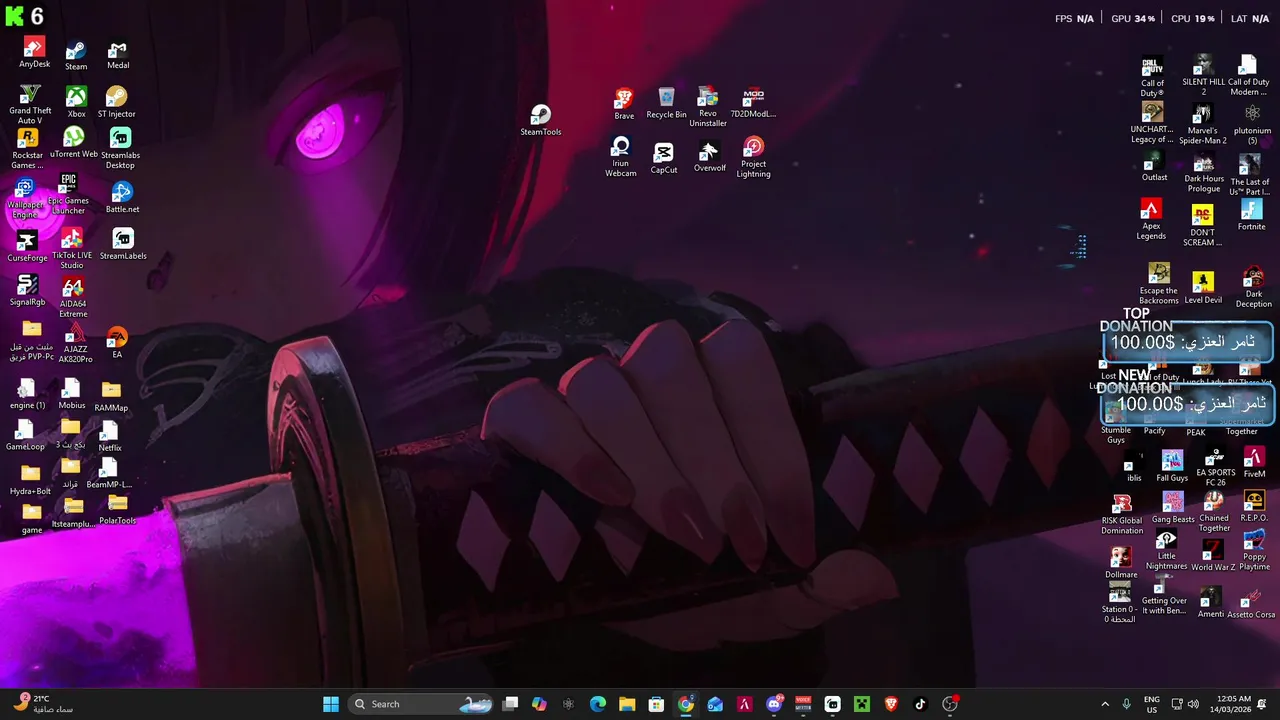Open the DON'T SCREAM shortcut
Image resolution: width=1280 pixels, height=720 pixels.
point(1202,226)
